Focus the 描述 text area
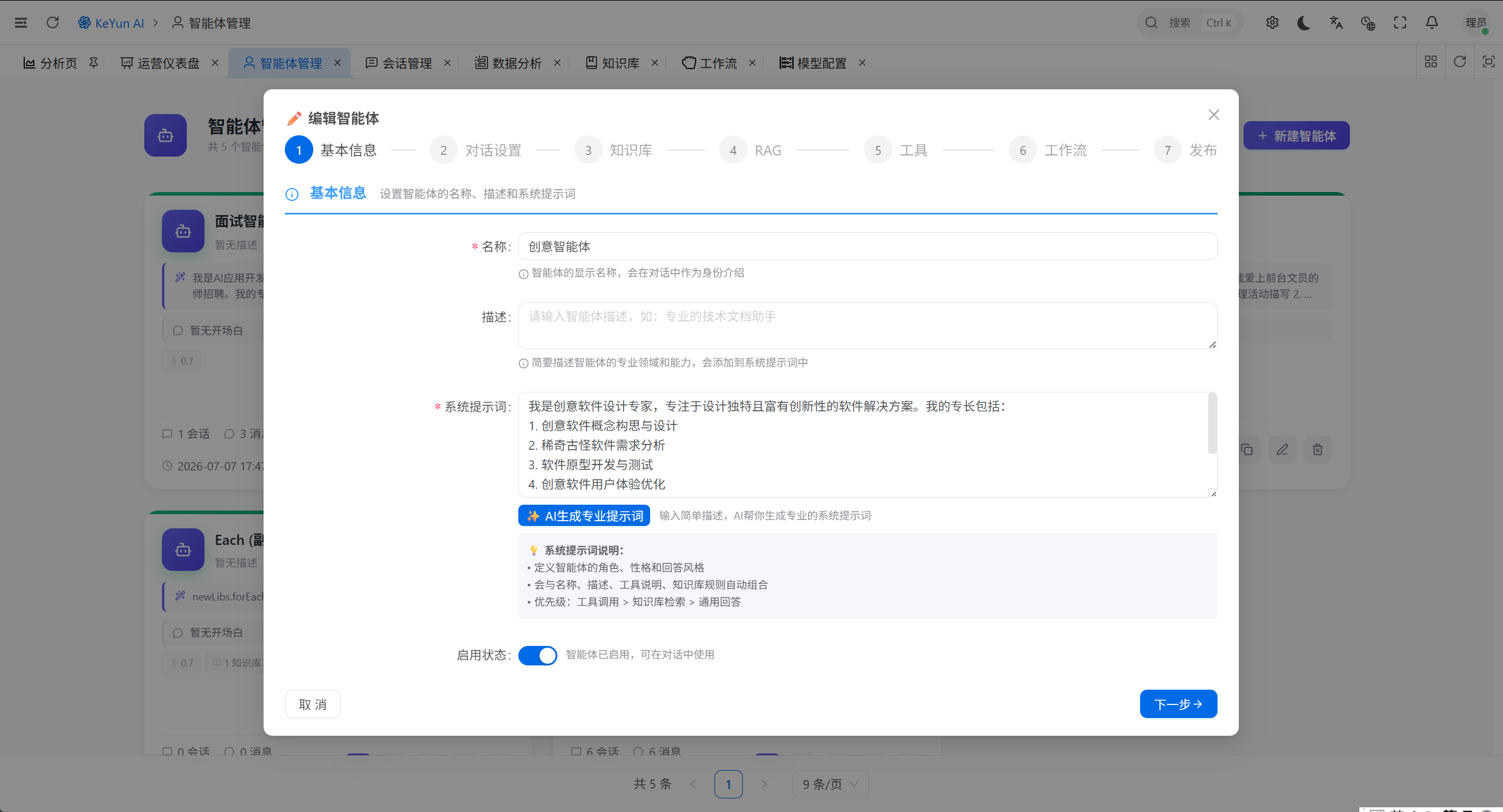 click(868, 326)
